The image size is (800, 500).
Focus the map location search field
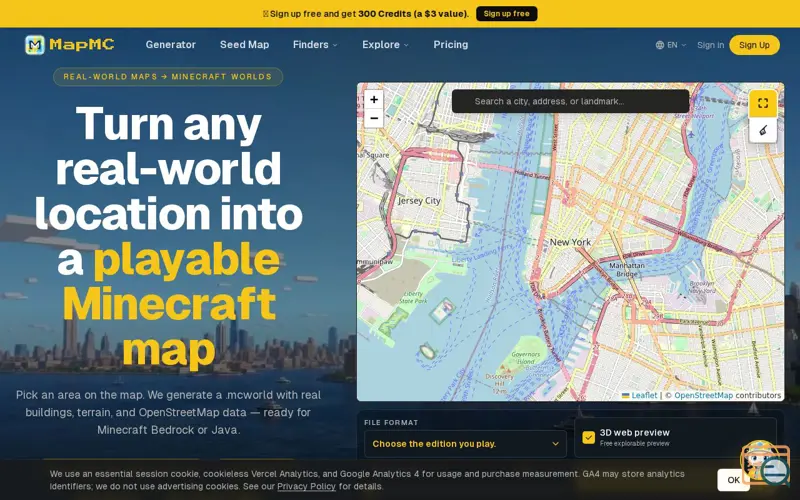570,101
